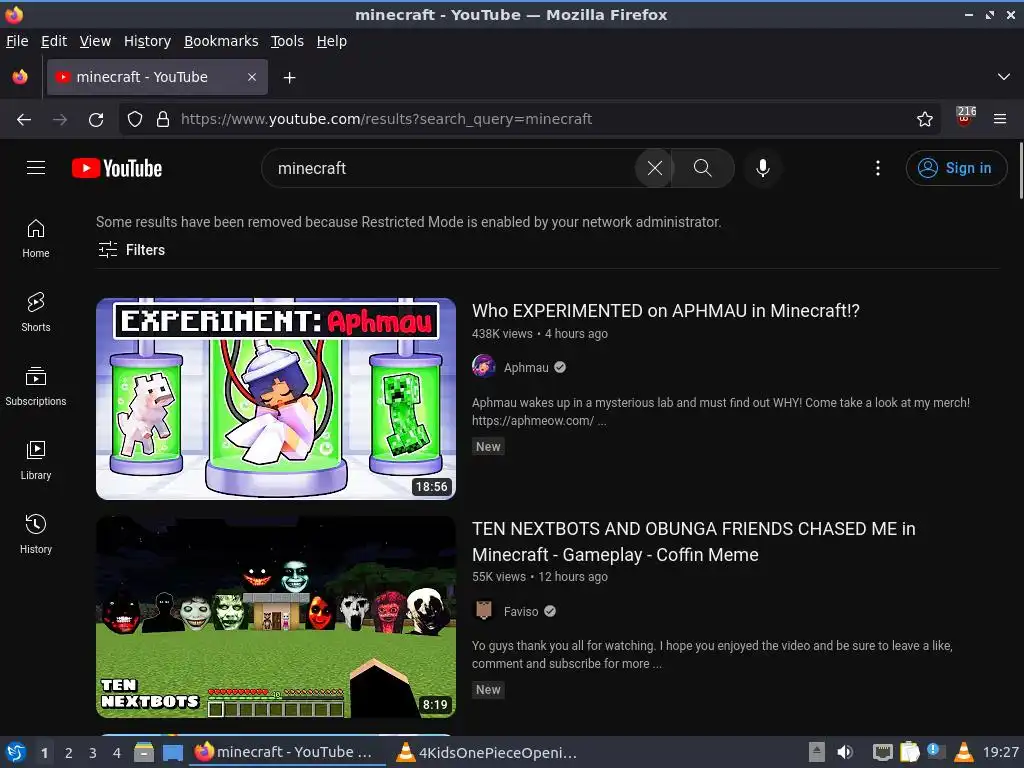Open the Help menu

click(x=332, y=41)
